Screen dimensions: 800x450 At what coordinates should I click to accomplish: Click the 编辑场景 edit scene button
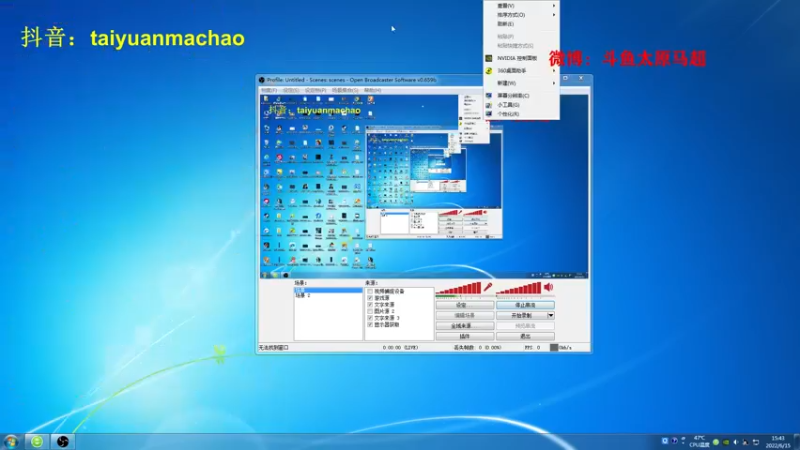[465, 315]
